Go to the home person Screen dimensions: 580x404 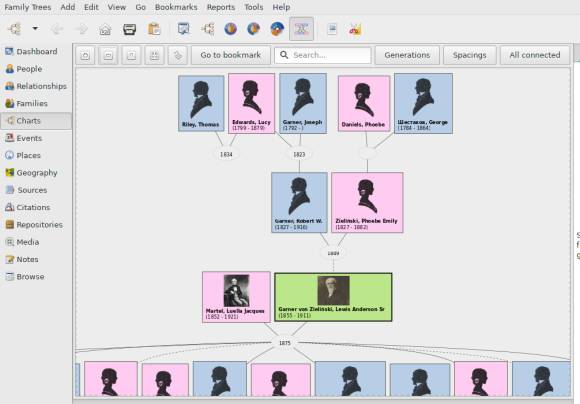click(x=105, y=29)
